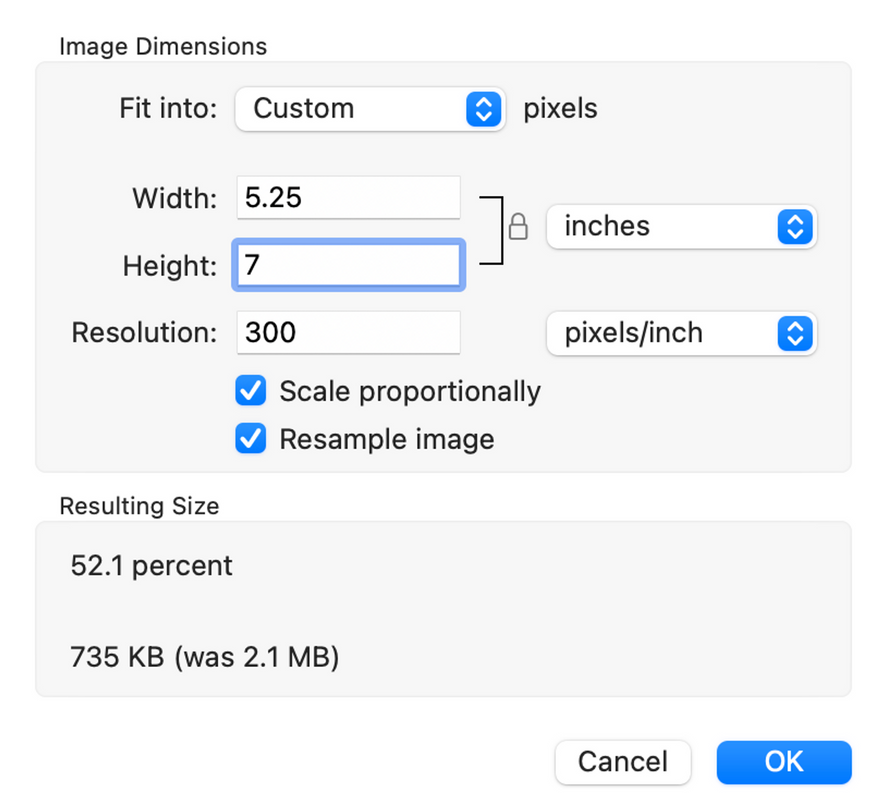Toggle the Scale proportionally checkbox

coord(251,391)
